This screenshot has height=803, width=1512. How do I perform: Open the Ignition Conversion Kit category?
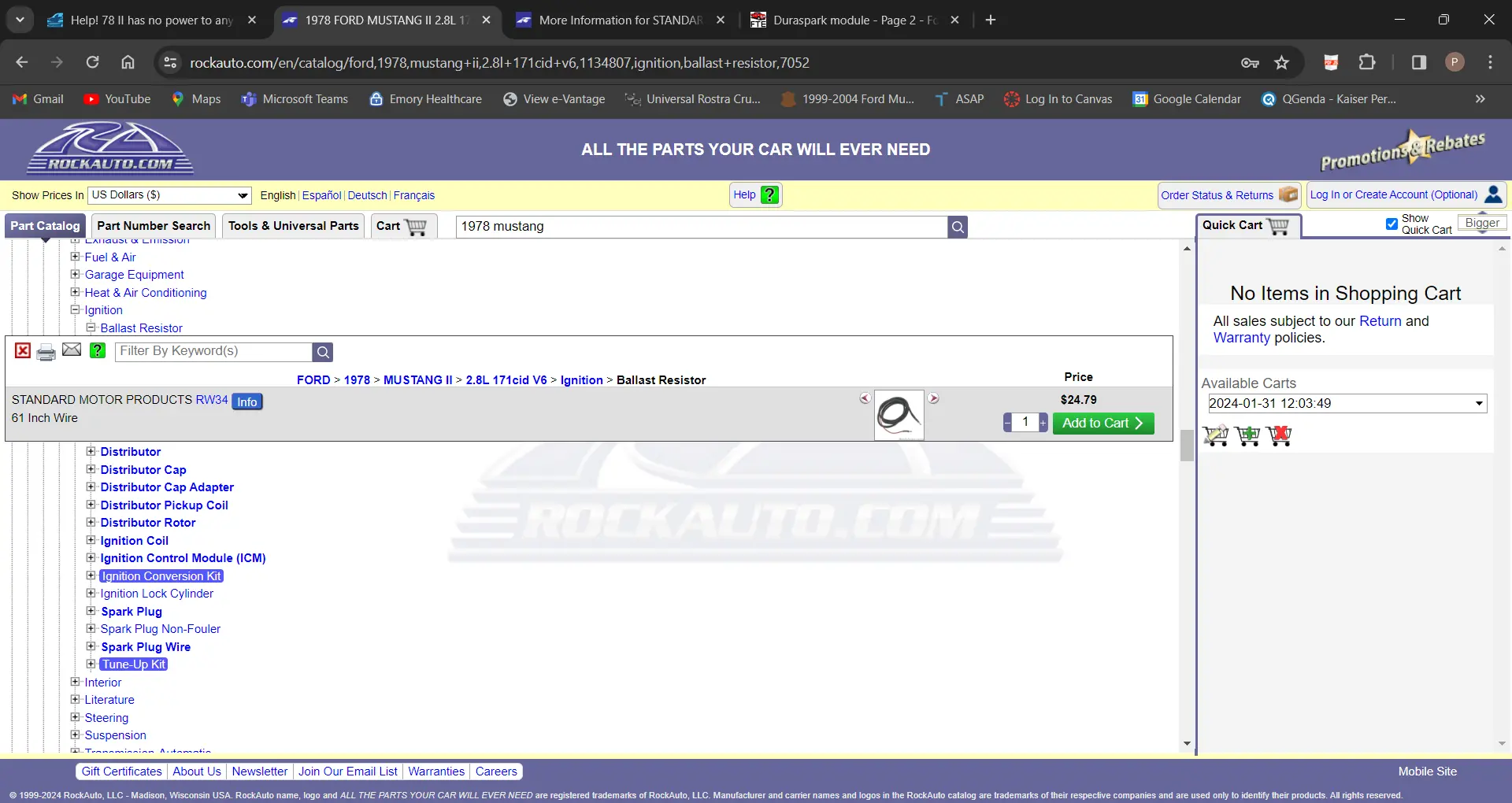pyautogui.click(x=161, y=576)
